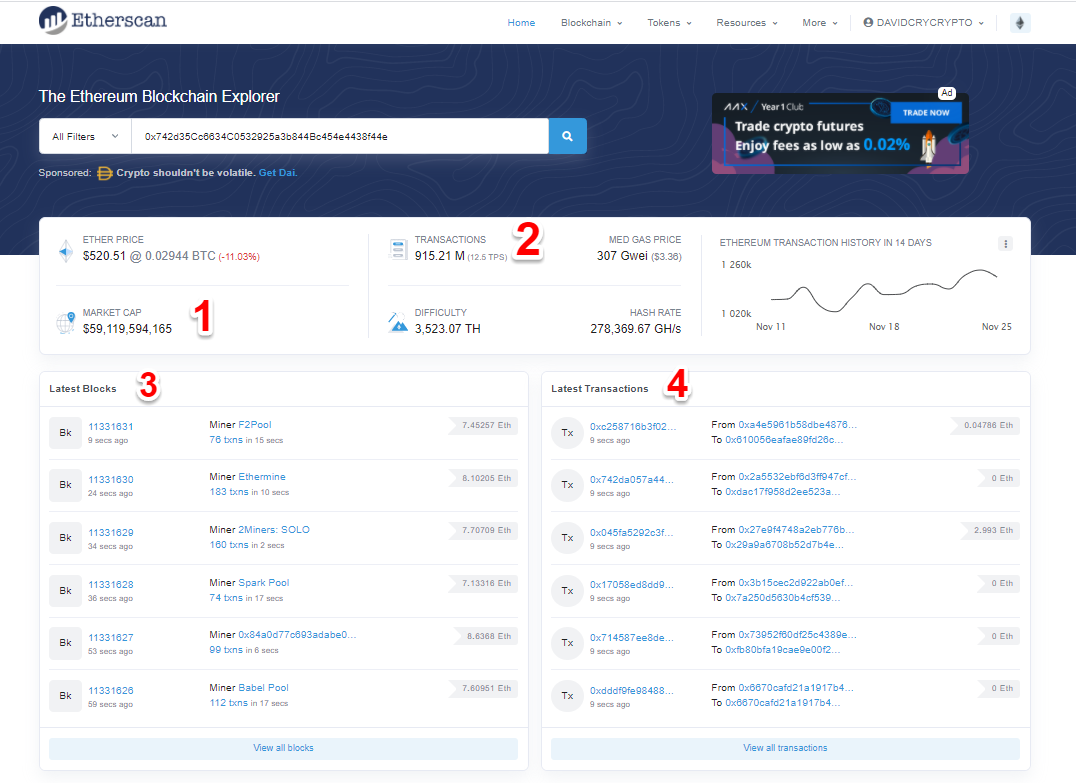Select the Home menu item
The image size is (1076, 783).
521,22
